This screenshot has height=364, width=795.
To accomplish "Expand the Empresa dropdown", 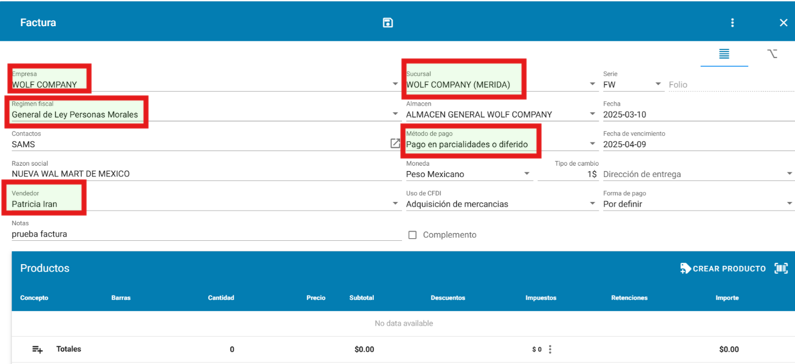I will pos(395,84).
